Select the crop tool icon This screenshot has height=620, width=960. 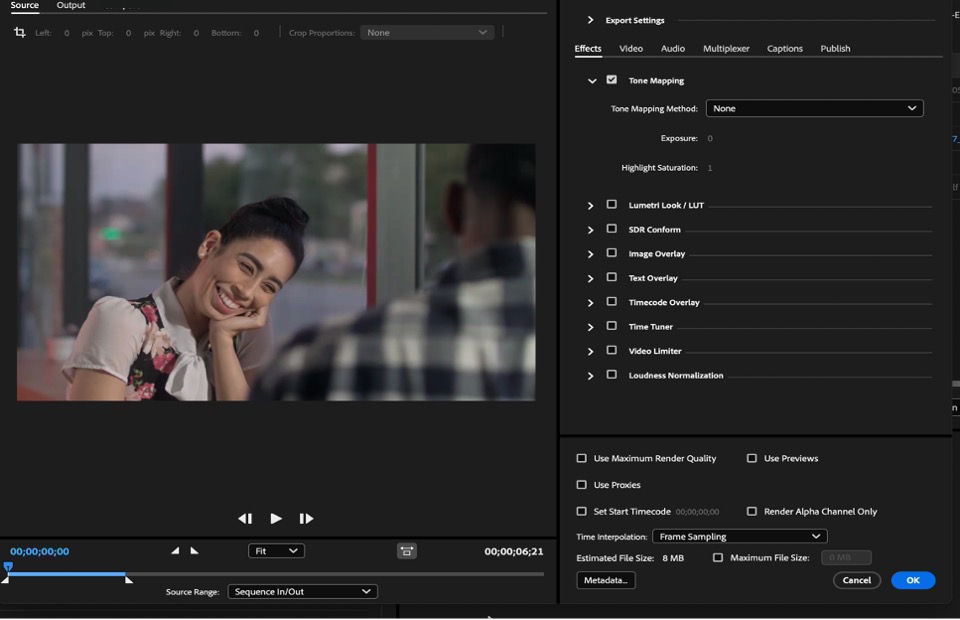click(x=19, y=33)
